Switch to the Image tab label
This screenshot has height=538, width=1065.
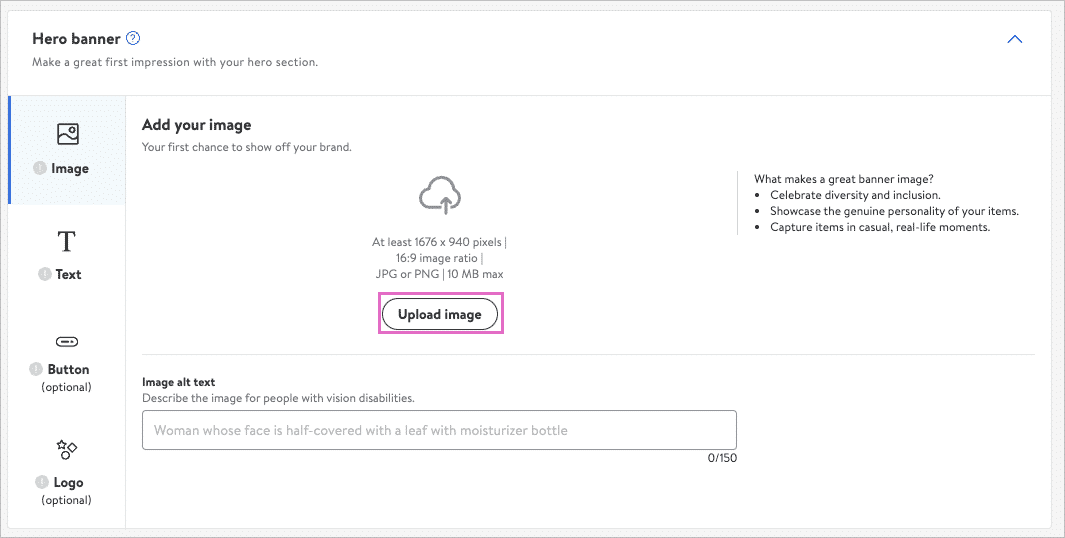pos(70,169)
